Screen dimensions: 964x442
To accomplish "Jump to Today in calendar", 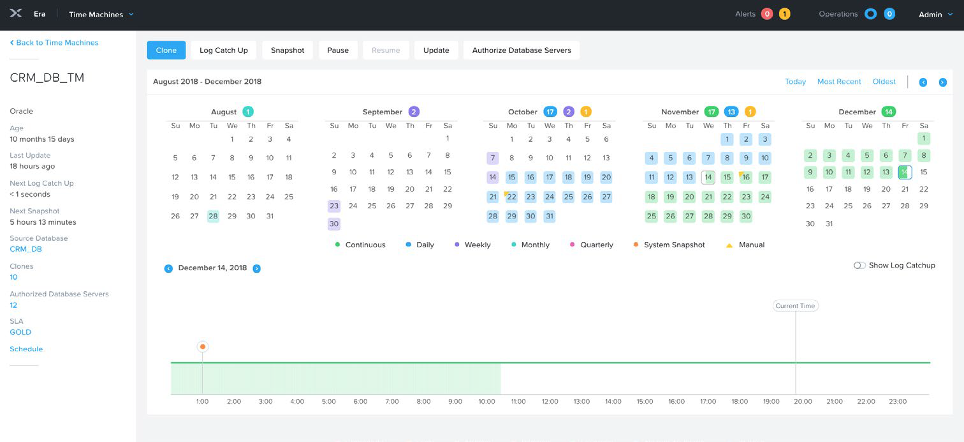I will 796,81.
